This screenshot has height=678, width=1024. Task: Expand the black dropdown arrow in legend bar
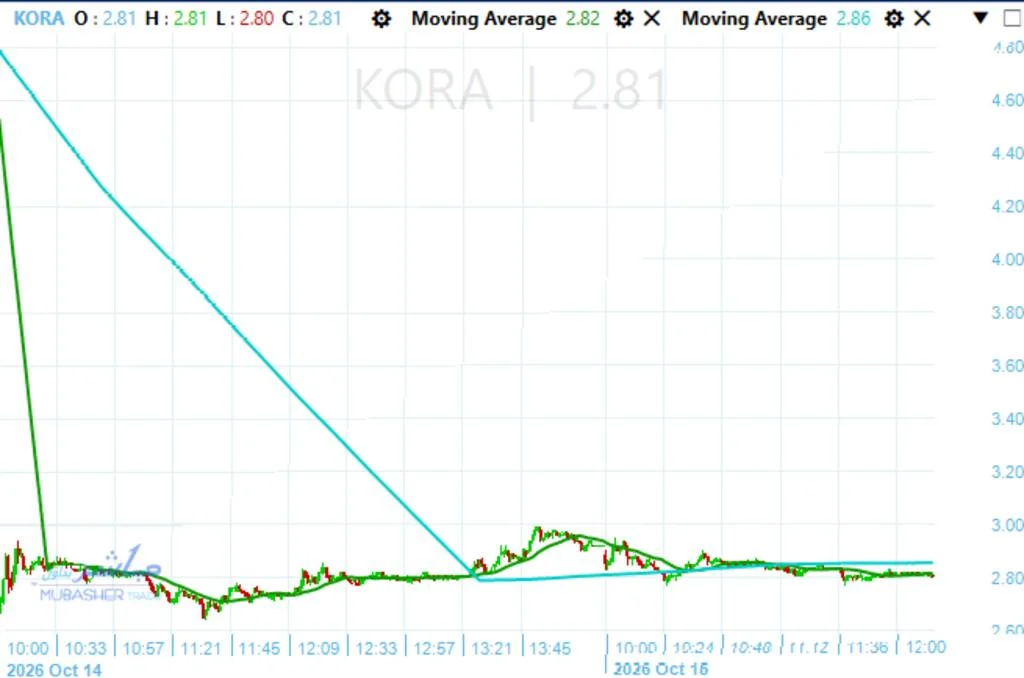click(x=980, y=18)
